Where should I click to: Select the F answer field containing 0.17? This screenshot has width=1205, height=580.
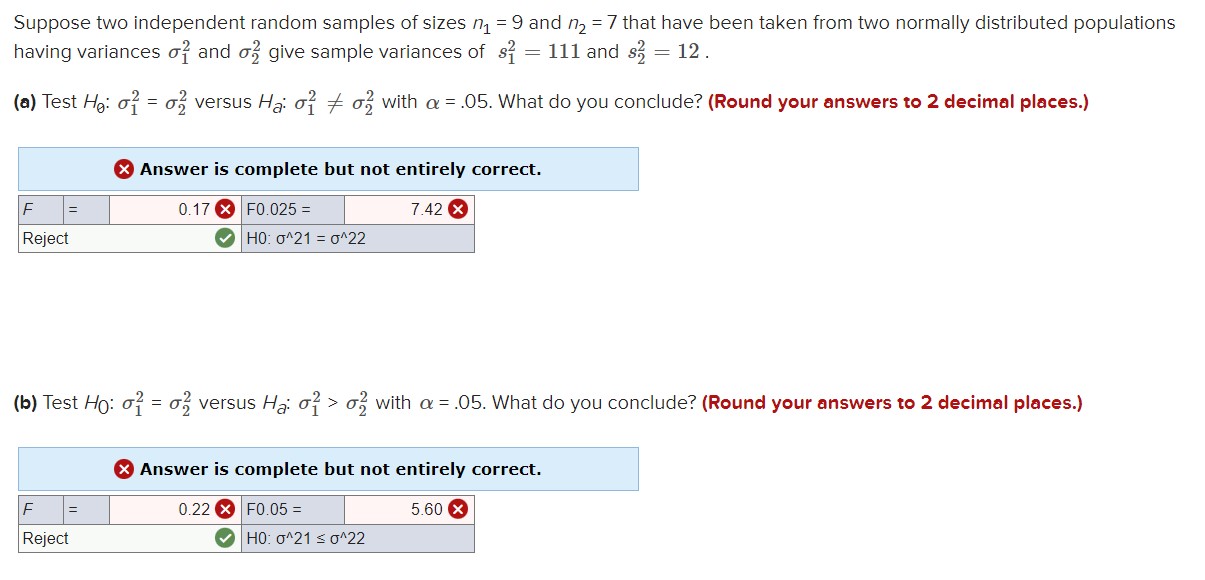tap(170, 210)
